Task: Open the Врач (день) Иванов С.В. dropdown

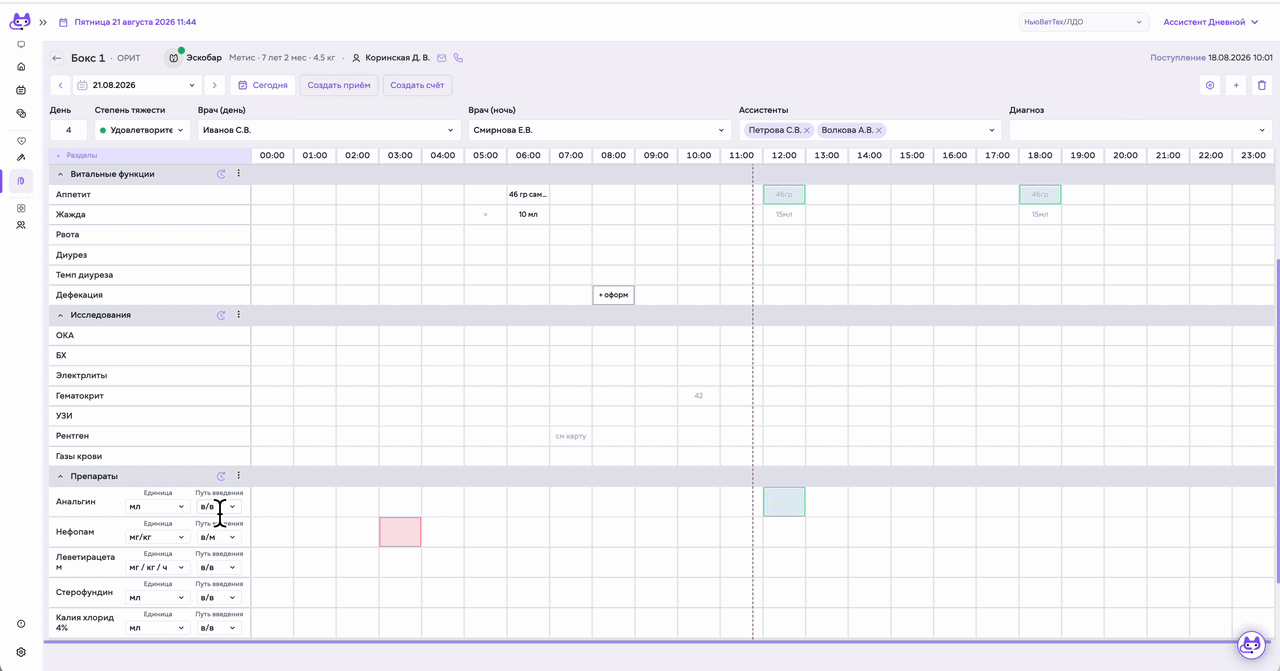Action: pyautogui.click(x=328, y=130)
